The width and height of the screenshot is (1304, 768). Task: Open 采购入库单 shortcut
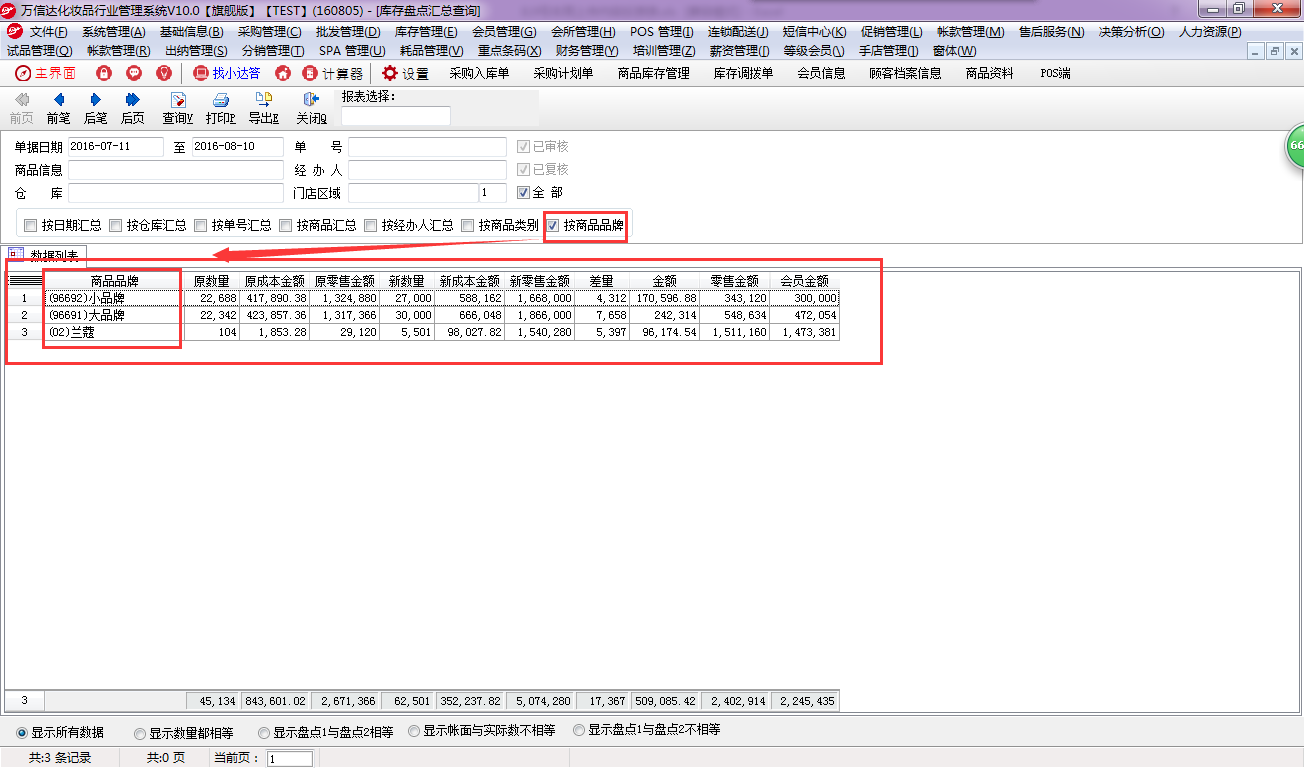(479, 73)
